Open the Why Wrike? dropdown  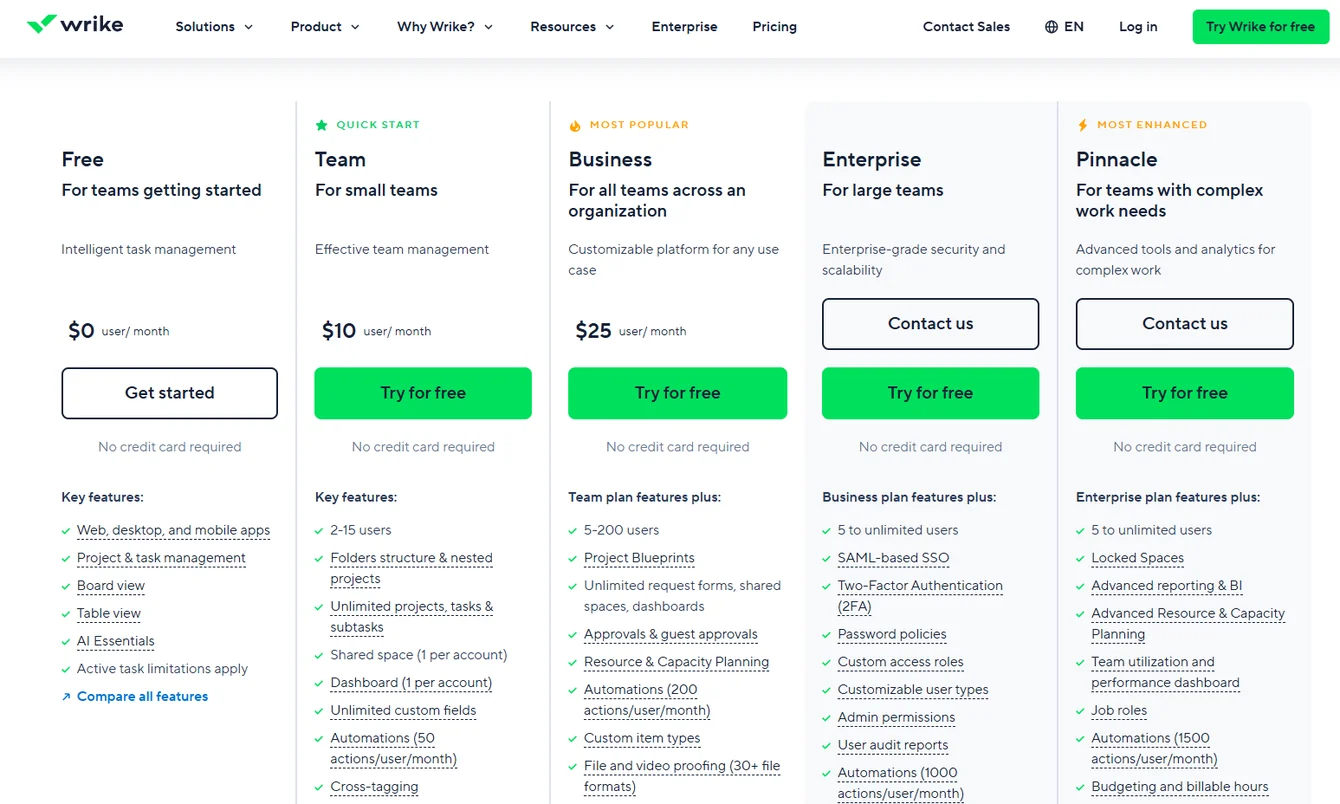[x=445, y=27]
